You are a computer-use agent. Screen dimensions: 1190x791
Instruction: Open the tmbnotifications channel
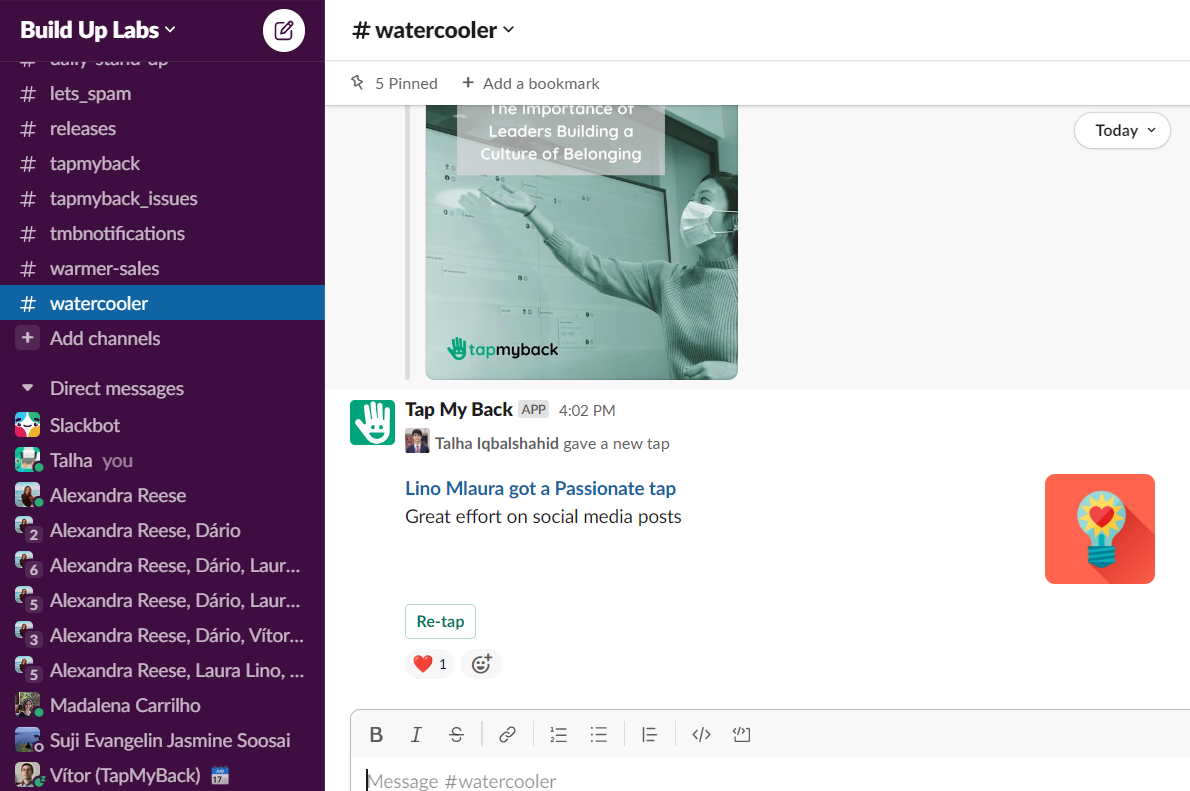point(162,233)
